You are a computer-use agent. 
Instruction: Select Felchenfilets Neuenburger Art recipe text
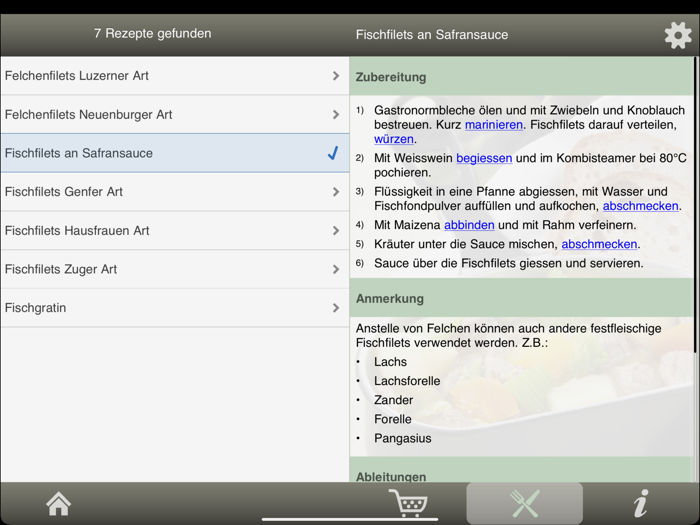[x=88, y=115]
